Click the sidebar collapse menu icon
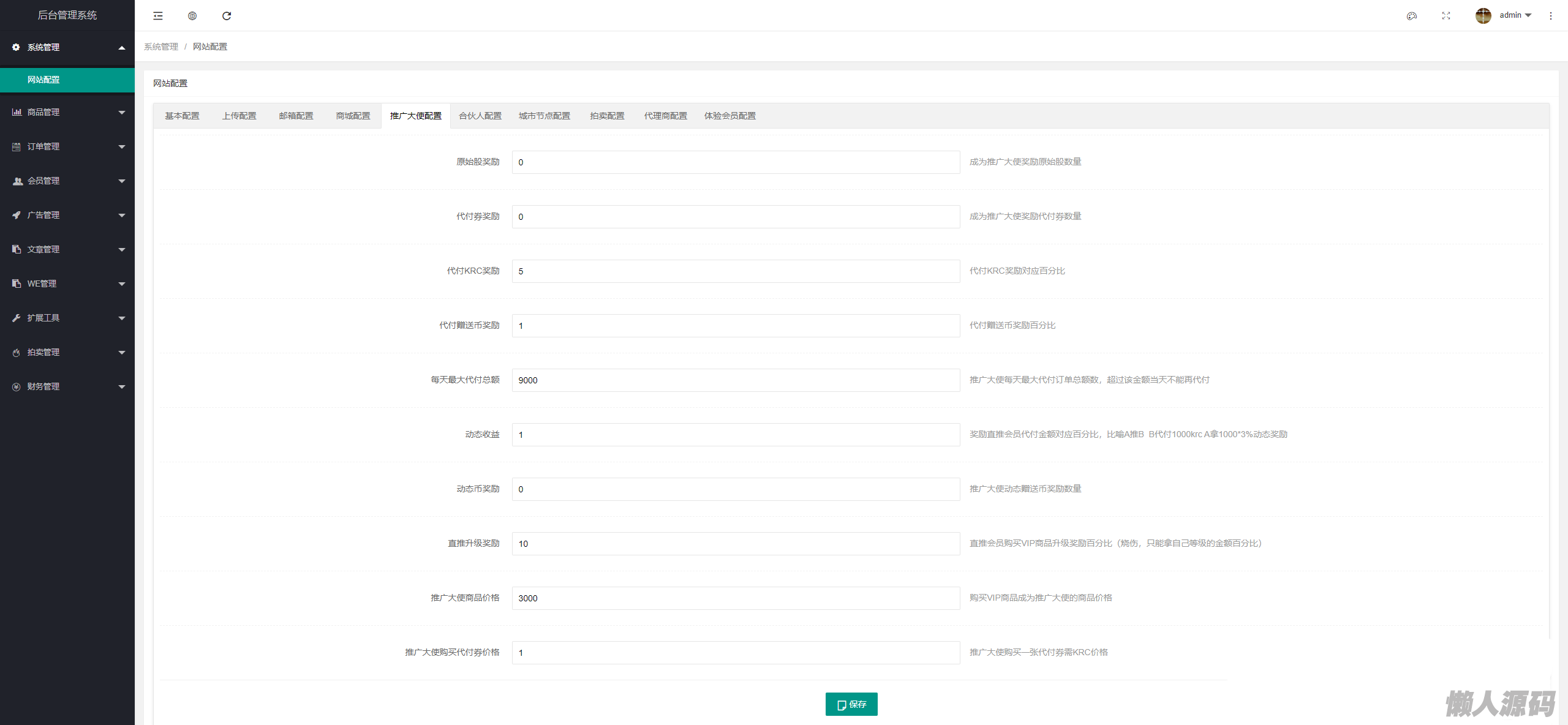The width and height of the screenshot is (1568, 725). (x=158, y=16)
